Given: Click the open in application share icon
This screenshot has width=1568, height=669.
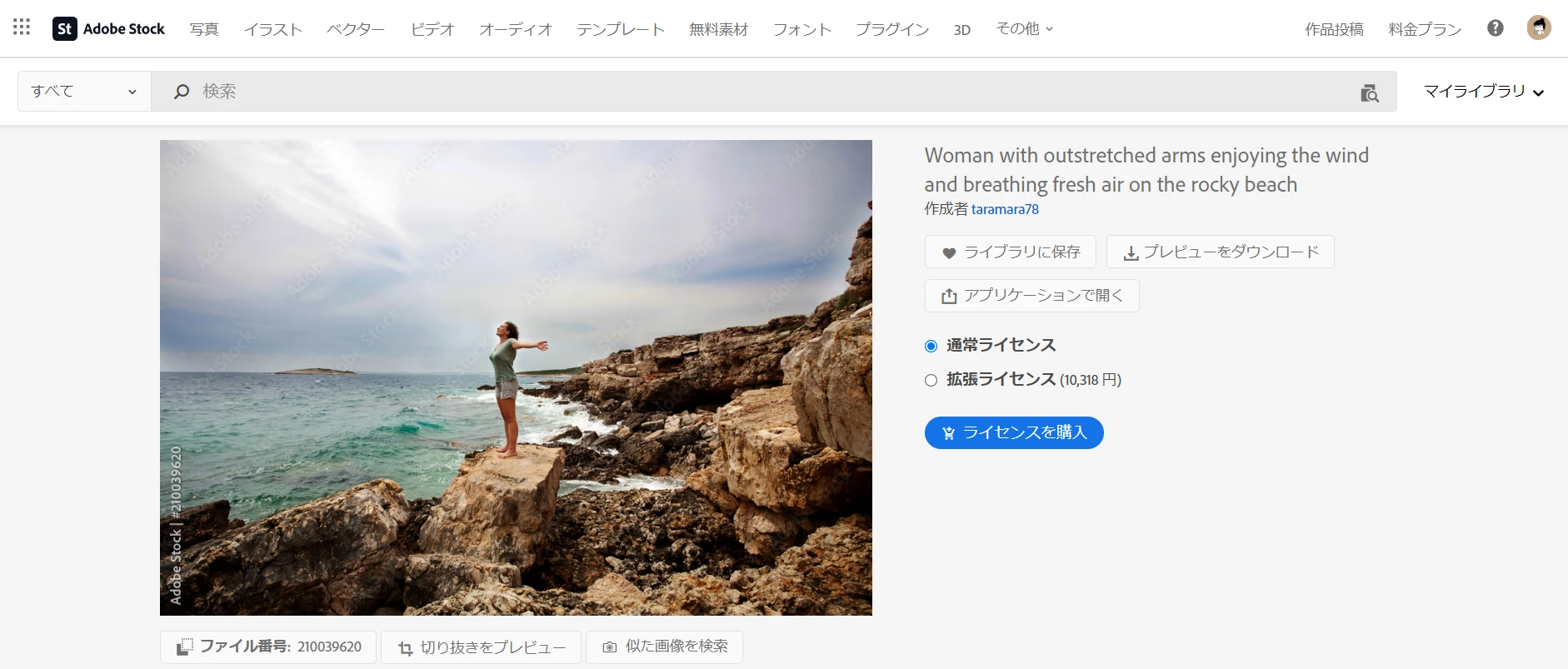Looking at the screenshot, I should (949, 296).
